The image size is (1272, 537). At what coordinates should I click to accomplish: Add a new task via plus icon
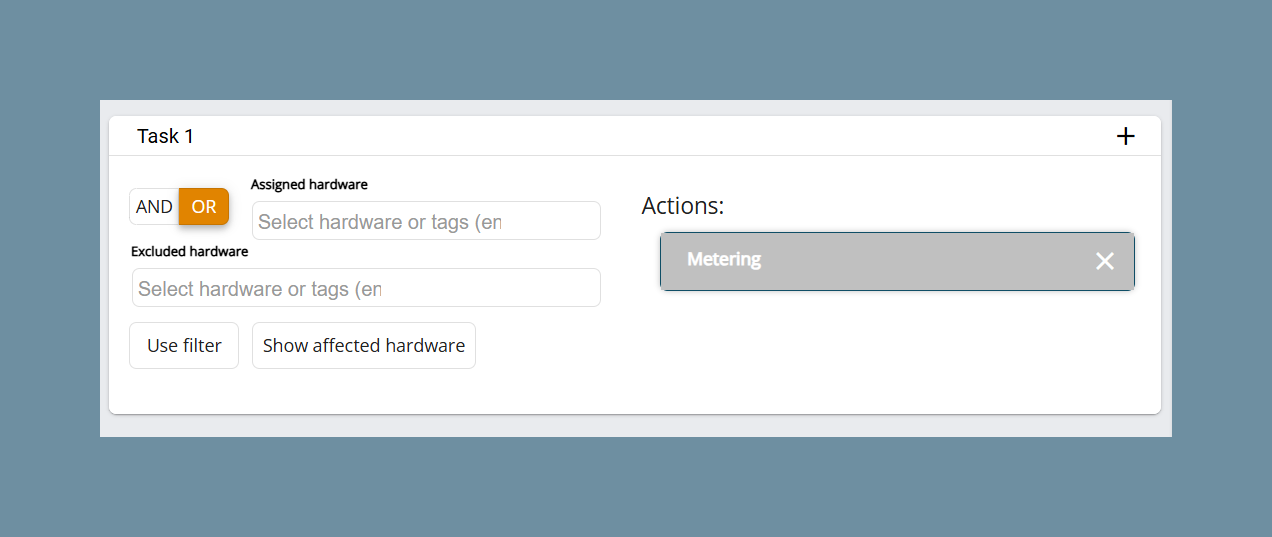[x=1125, y=136]
